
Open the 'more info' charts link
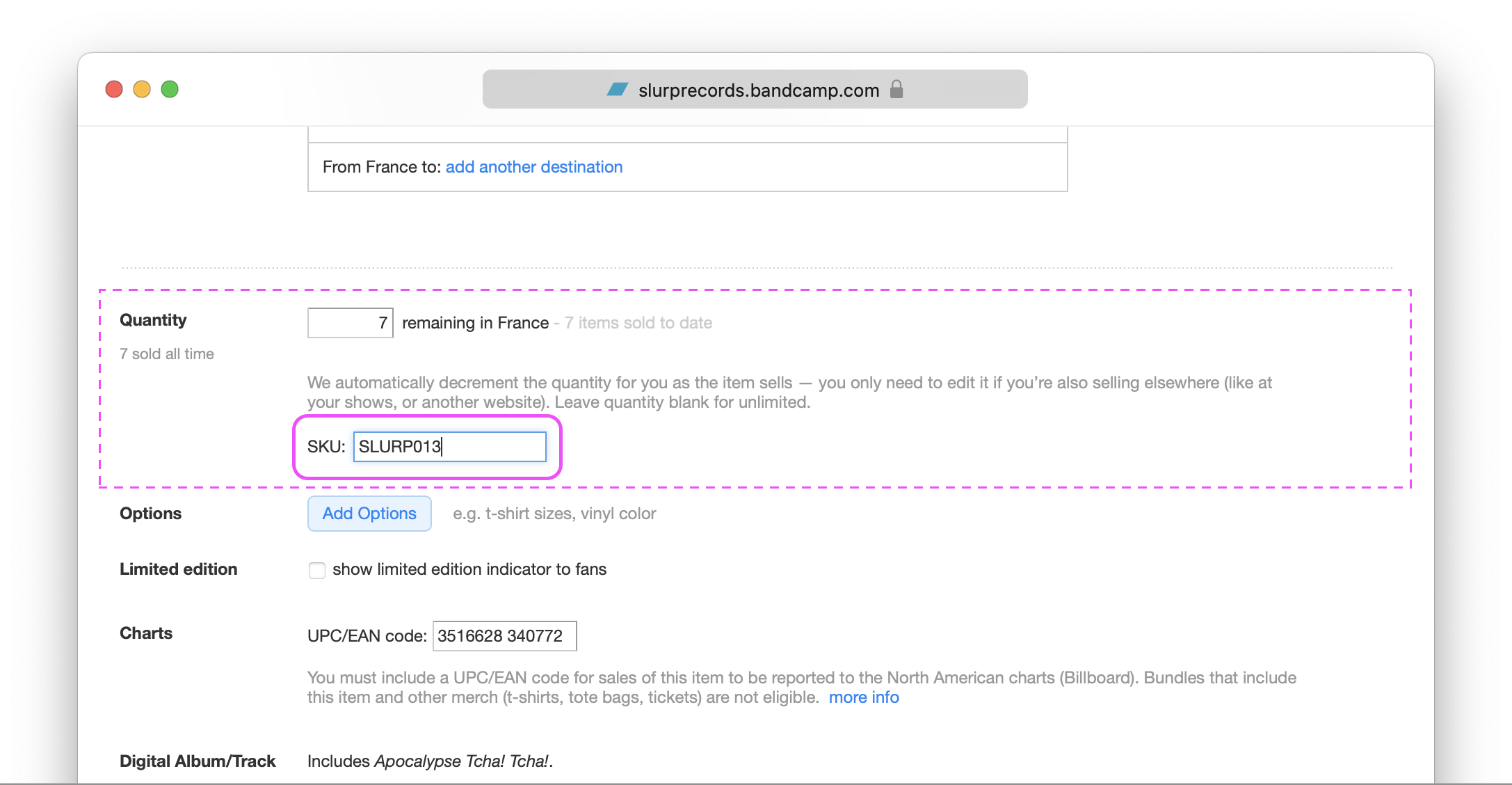[864, 697]
